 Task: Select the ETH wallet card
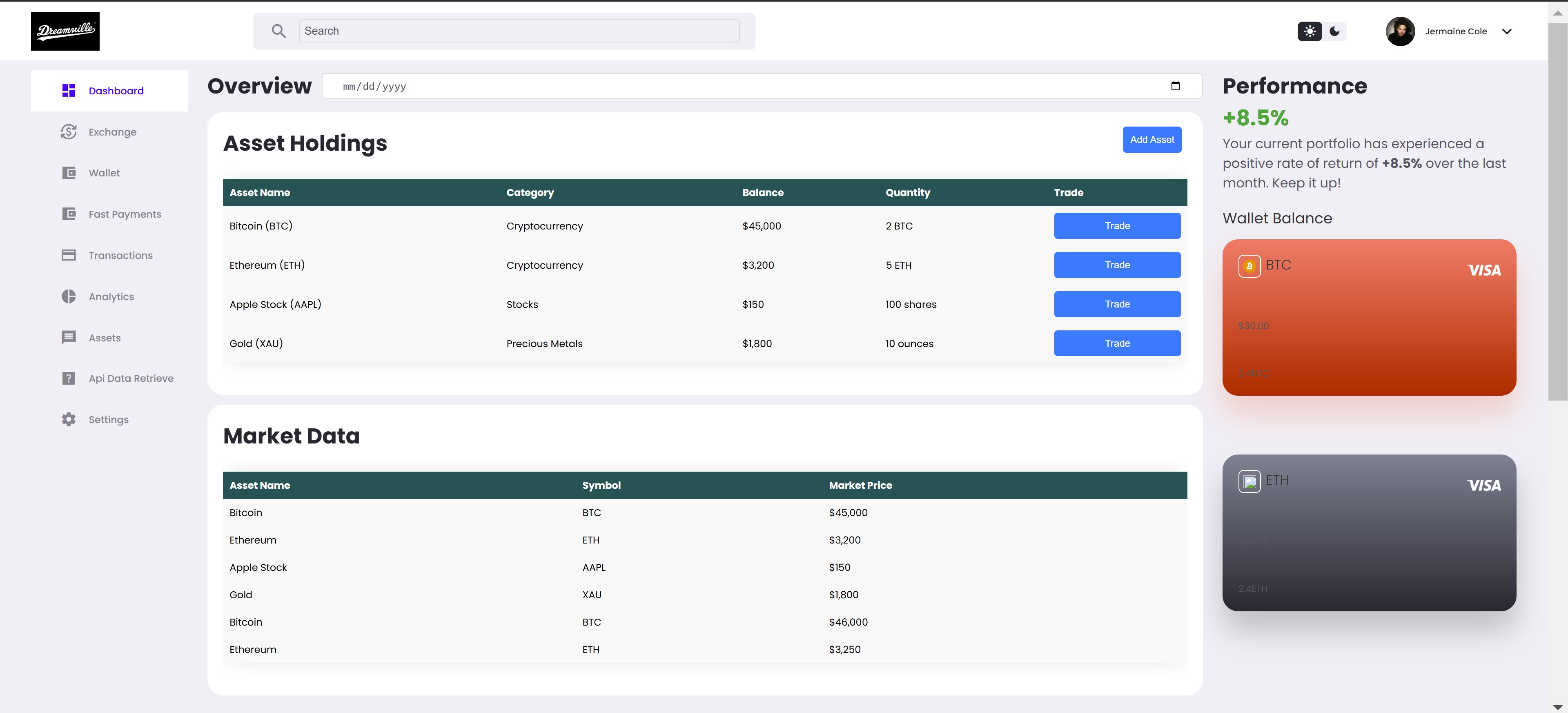point(1369,533)
